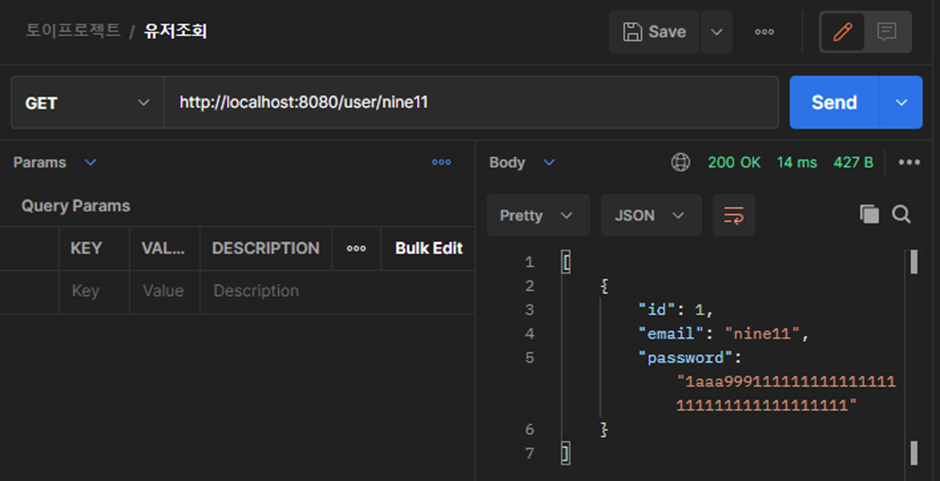Copy the response body icon
The height and width of the screenshot is (481, 940).
point(869,214)
